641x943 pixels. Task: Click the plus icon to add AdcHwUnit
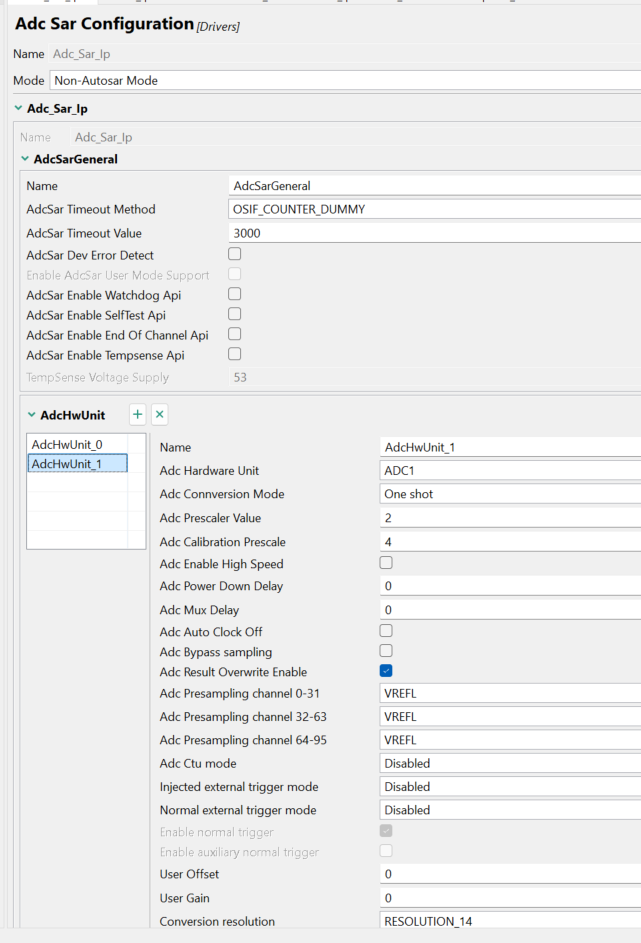138,414
